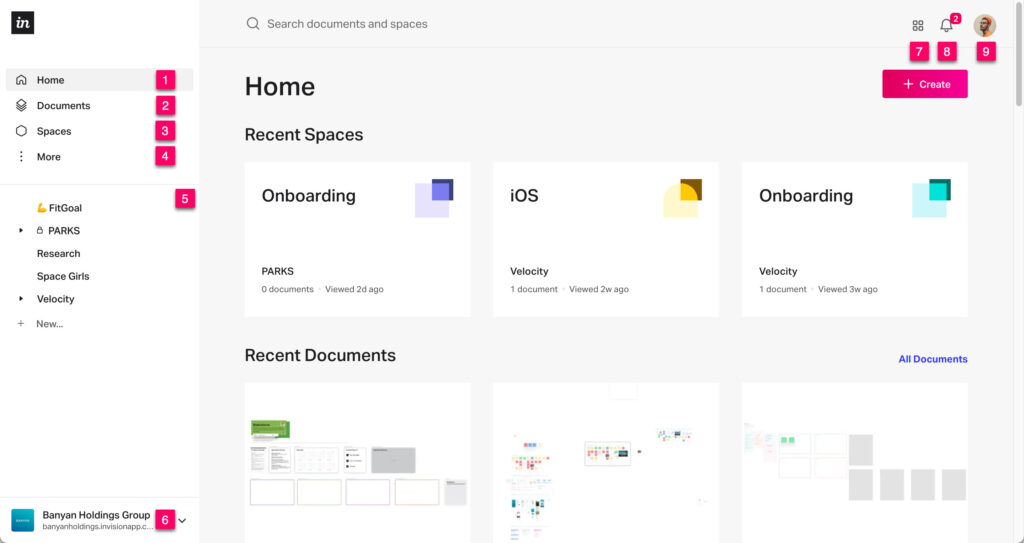Click the Banyan Holdings Group logo

tap(23, 520)
